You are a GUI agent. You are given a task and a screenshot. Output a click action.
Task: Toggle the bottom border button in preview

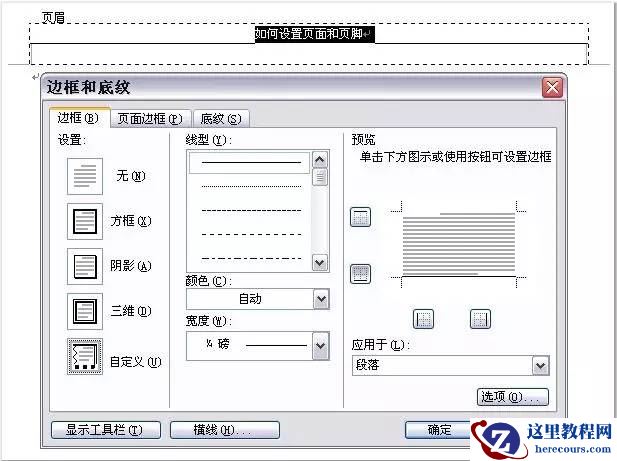pyautogui.click(x=360, y=274)
